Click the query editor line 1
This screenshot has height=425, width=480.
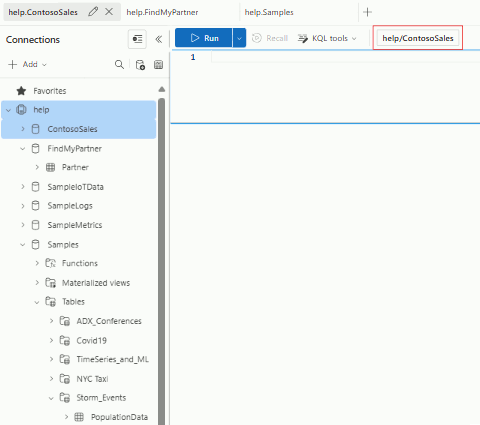(x=345, y=57)
